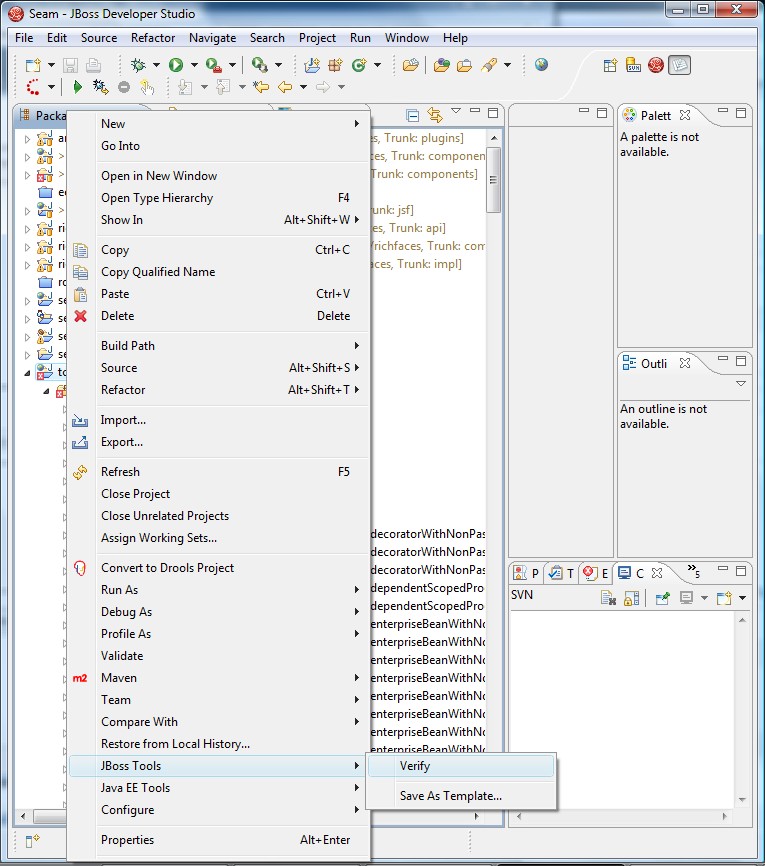The image size is (765, 866).
Task: Open the Debug launch dropdown arrow
Action: [156, 65]
